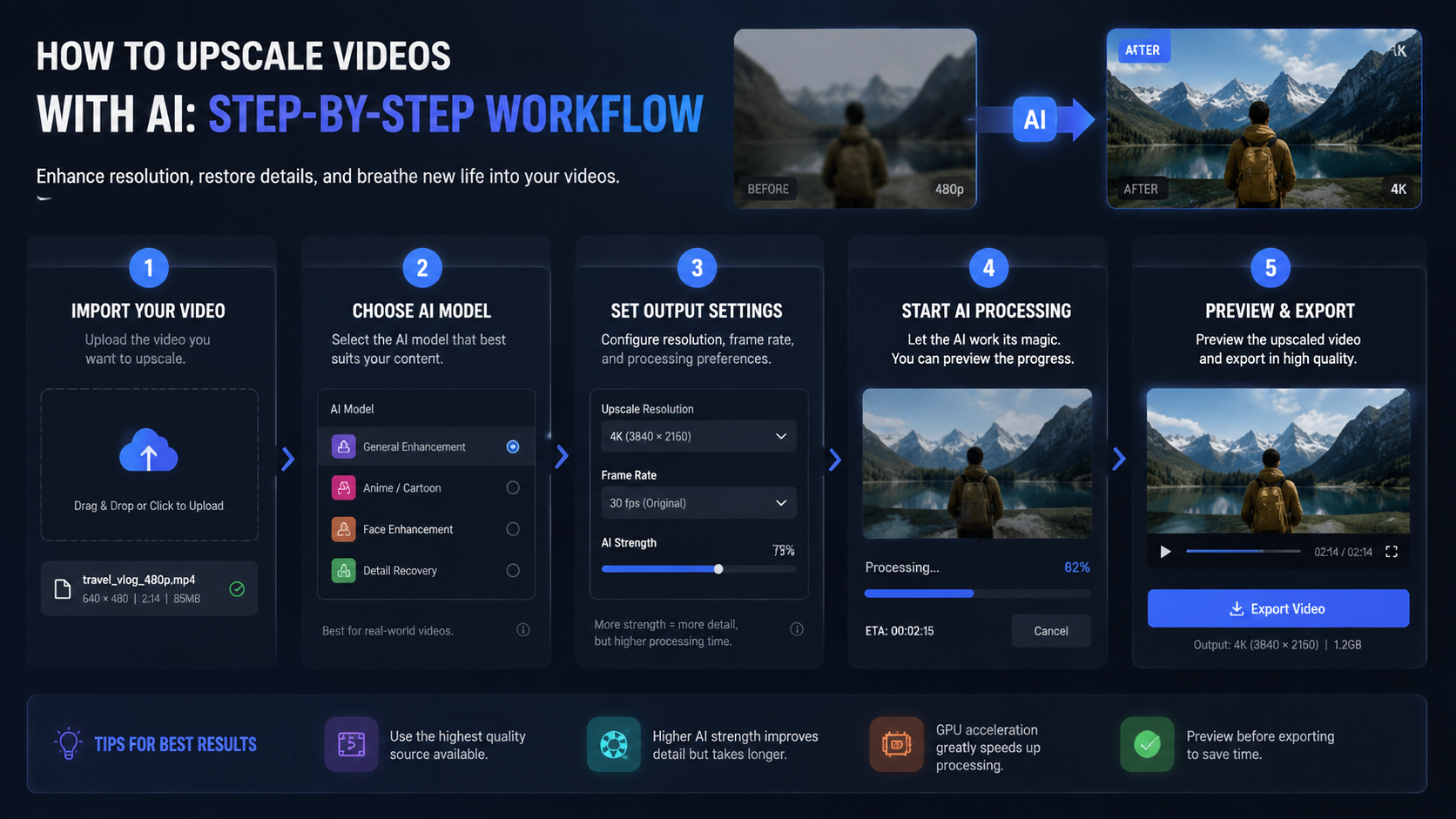Click the Detail Recovery model icon
Viewport: 1456px width, 819px height.
click(x=343, y=570)
